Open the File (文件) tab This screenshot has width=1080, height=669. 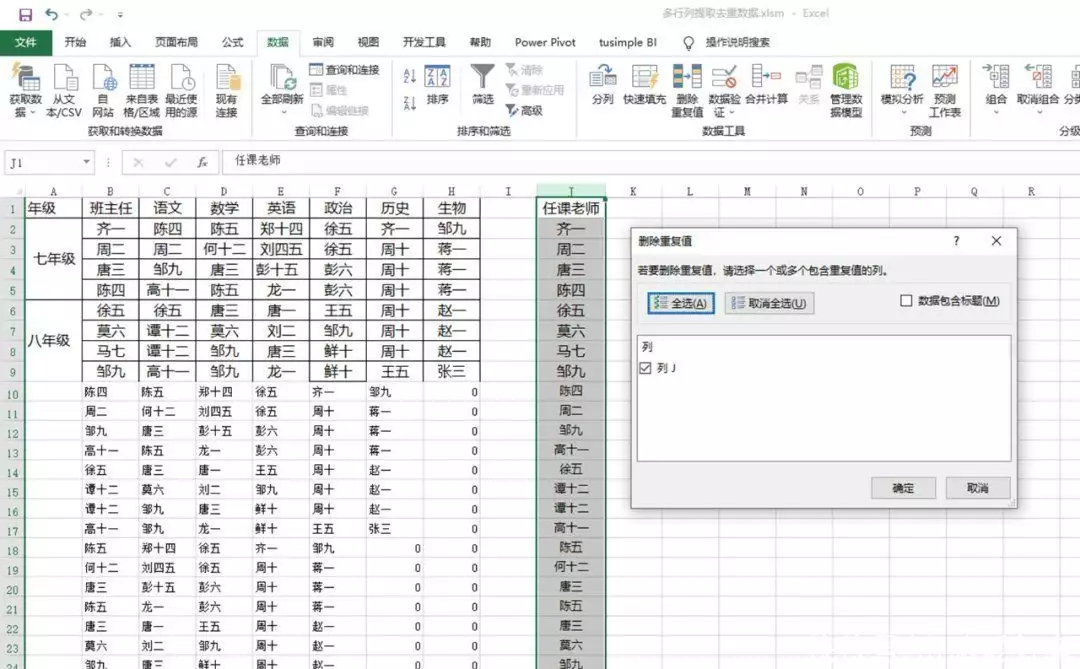[x=25, y=43]
